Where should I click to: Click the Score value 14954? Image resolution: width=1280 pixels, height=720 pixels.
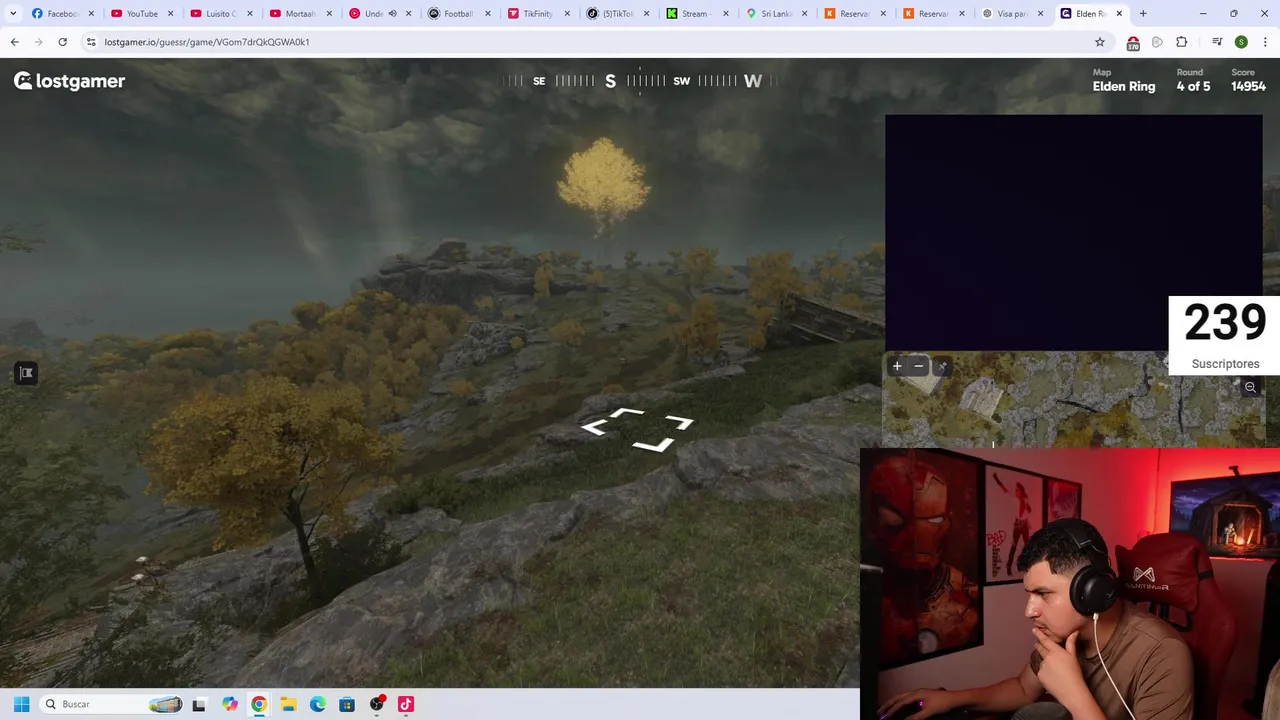(1248, 87)
